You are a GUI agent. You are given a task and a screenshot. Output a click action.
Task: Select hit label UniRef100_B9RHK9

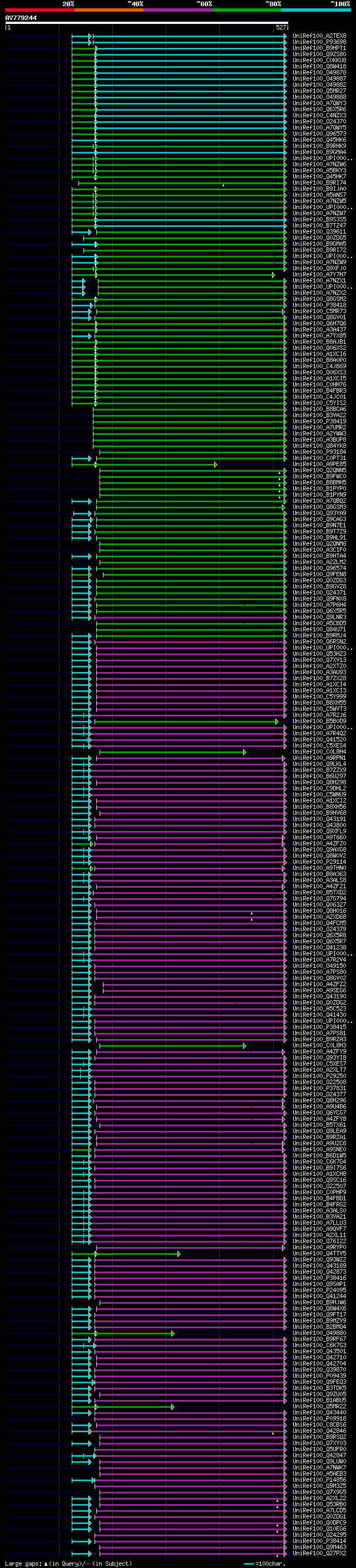(x=319, y=146)
